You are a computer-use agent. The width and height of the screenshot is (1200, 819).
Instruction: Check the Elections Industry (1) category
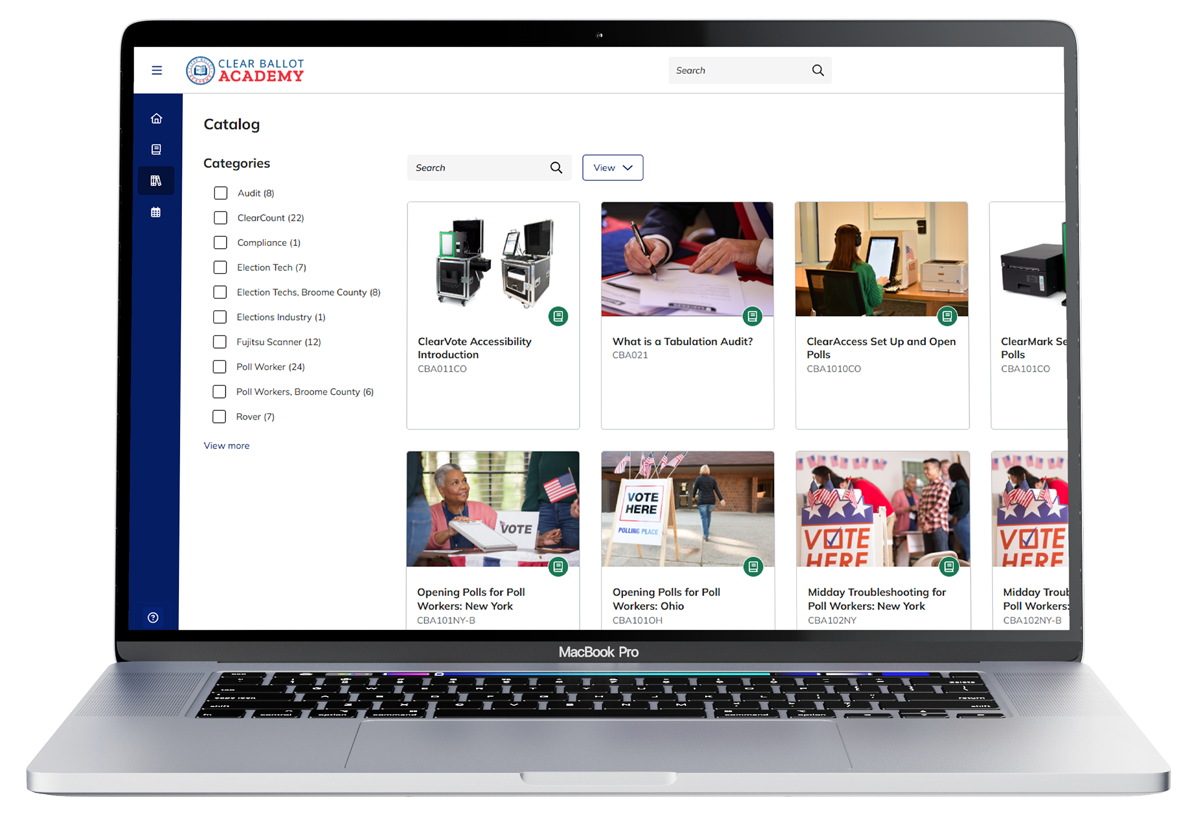220,317
